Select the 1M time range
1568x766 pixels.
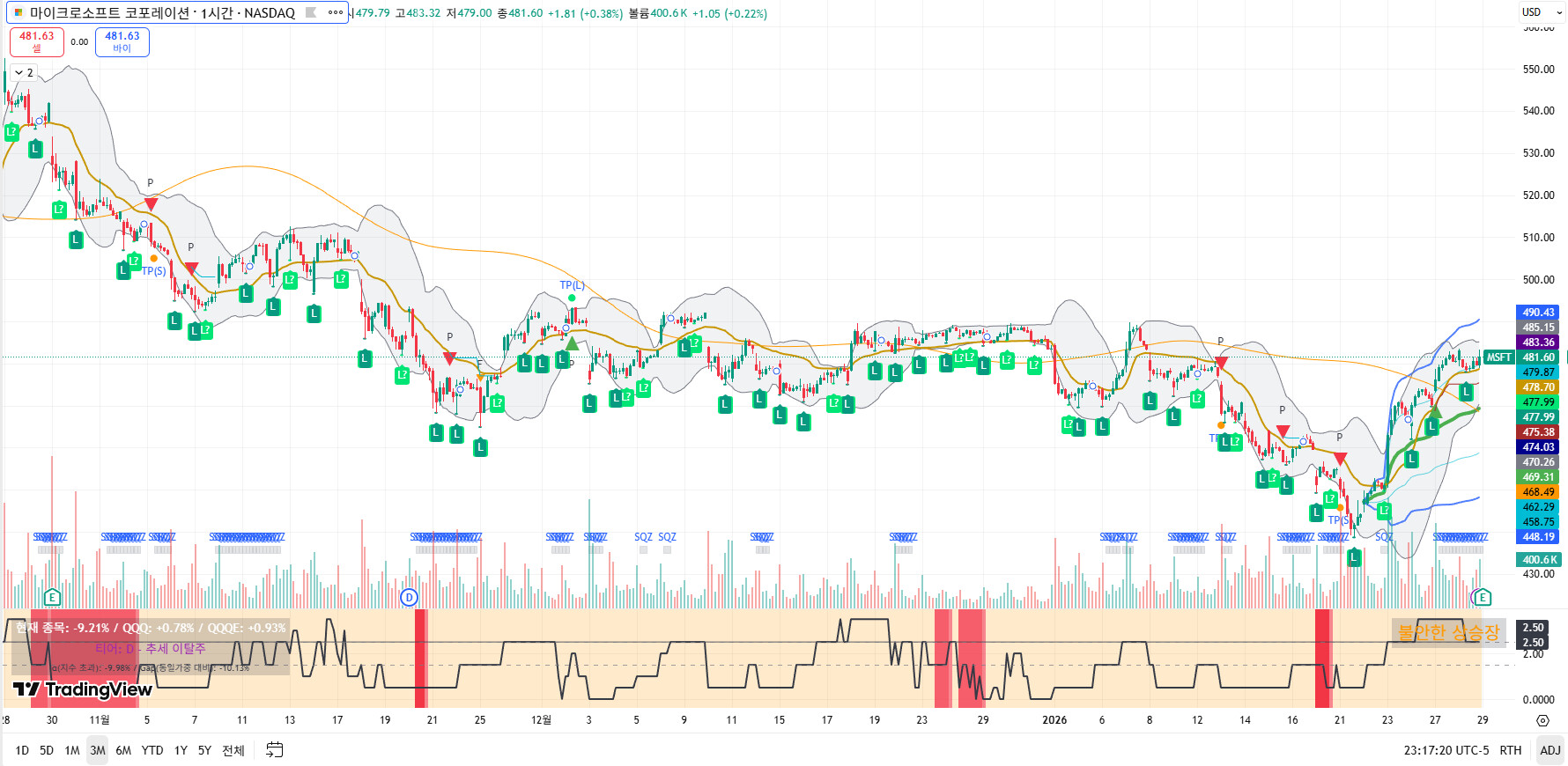(x=72, y=750)
